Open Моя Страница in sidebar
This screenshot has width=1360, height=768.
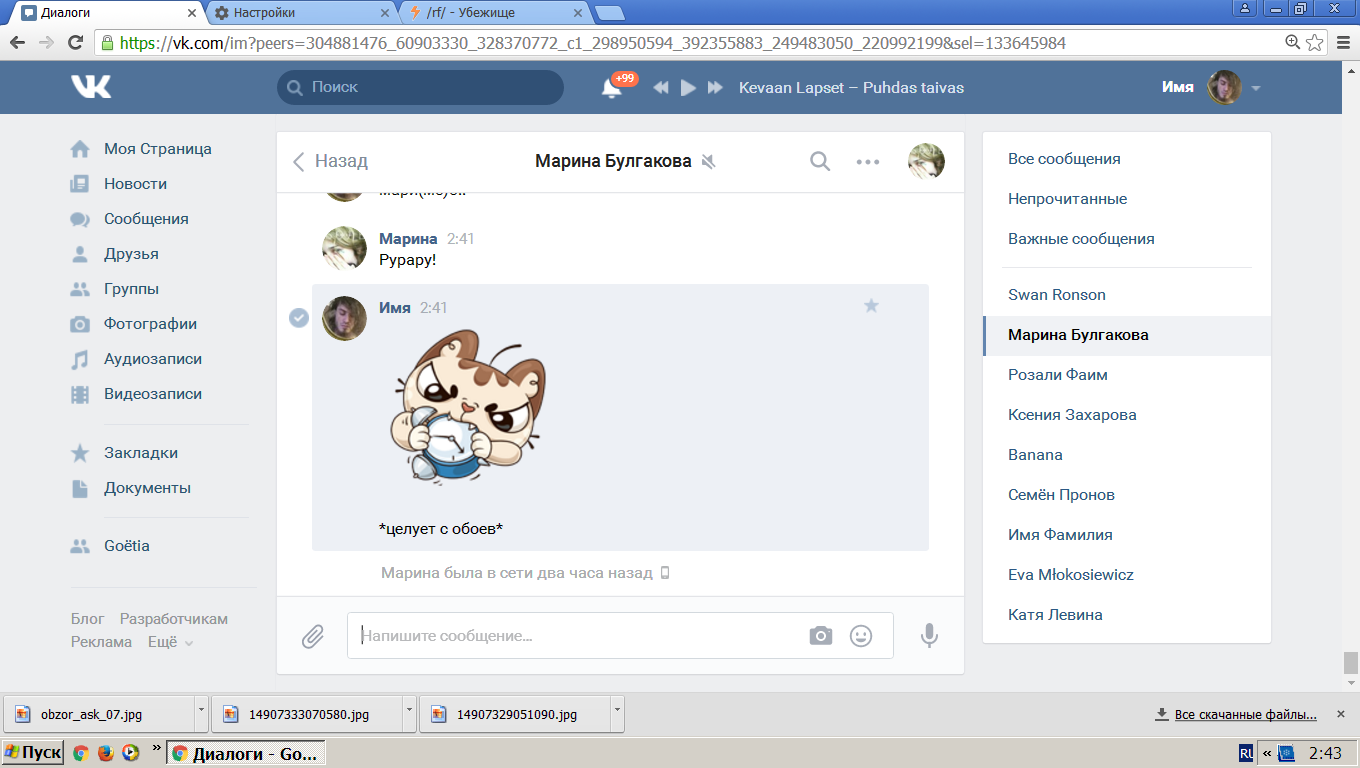pyautogui.click(x=158, y=149)
